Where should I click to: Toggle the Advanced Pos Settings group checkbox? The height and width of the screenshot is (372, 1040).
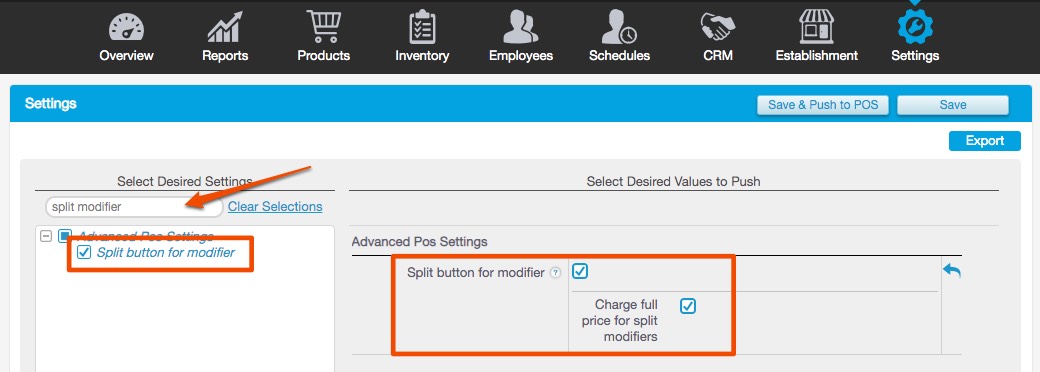[x=65, y=236]
